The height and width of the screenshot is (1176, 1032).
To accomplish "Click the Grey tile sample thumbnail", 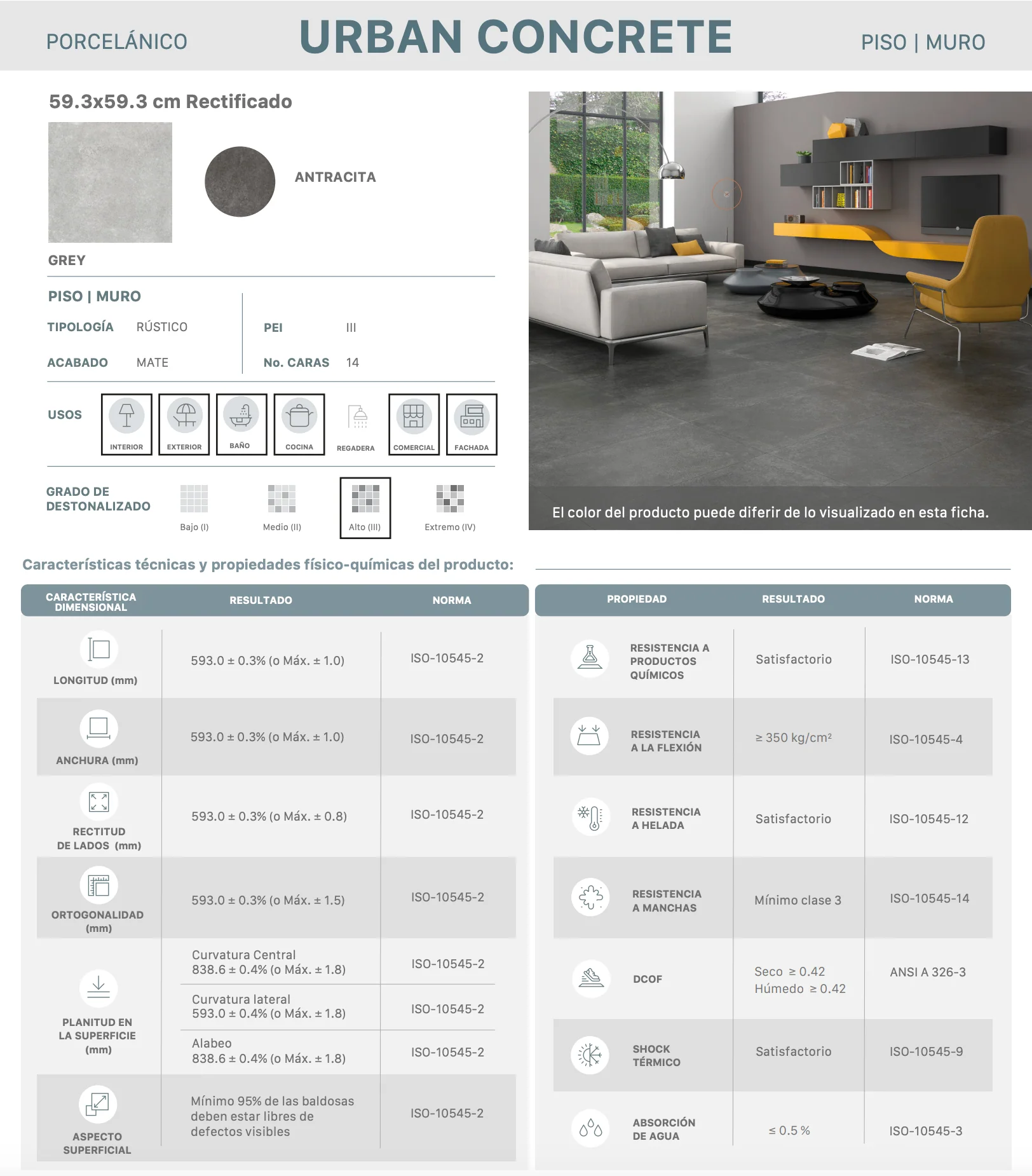I will (111, 182).
